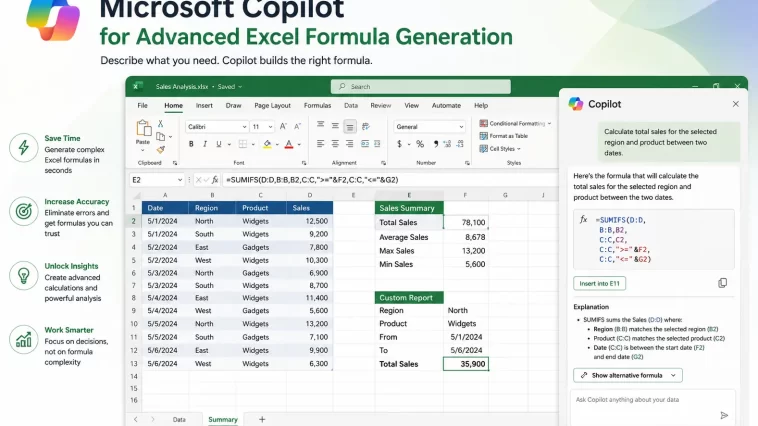
Task: Open the font name Calibri dropdown
Action: pos(244,127)
